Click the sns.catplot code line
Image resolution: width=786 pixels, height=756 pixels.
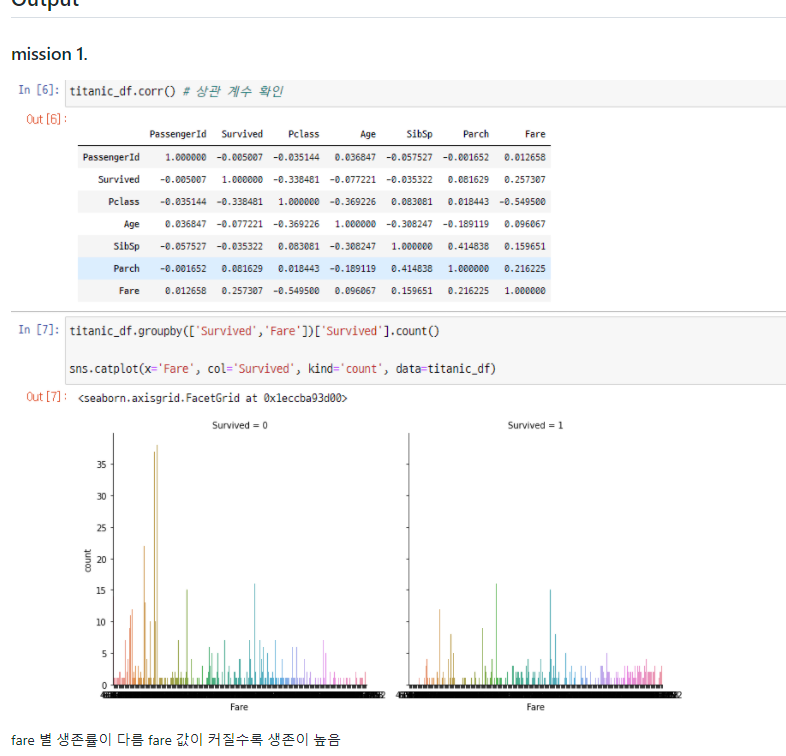click(282, 369)
